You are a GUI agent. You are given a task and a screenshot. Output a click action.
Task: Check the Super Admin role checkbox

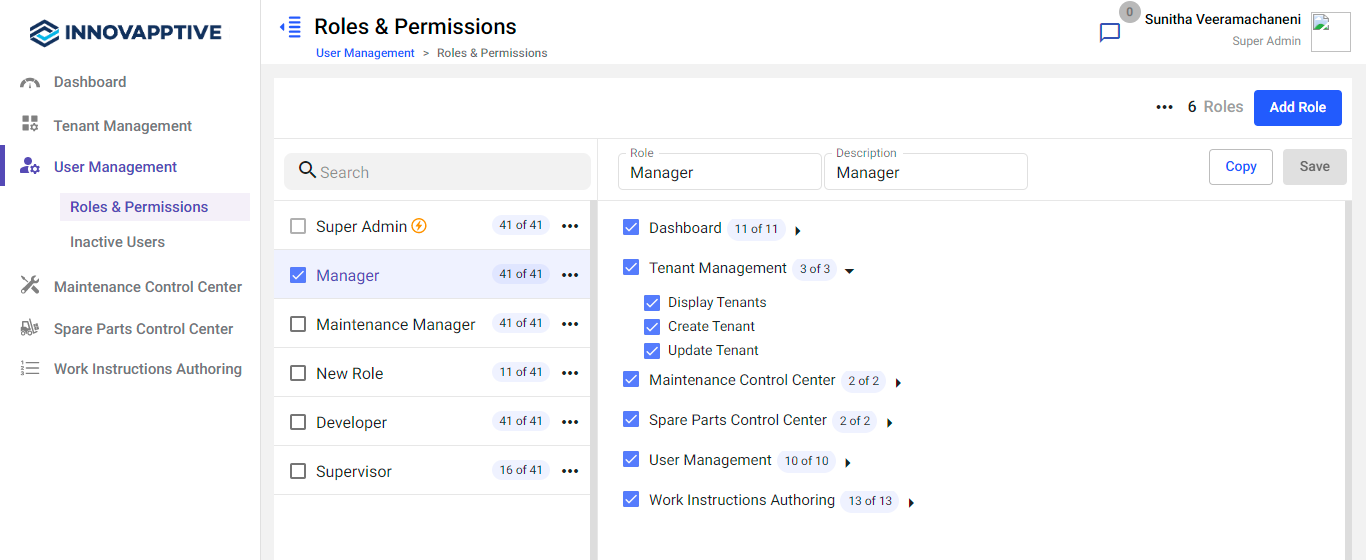[298, 227]
